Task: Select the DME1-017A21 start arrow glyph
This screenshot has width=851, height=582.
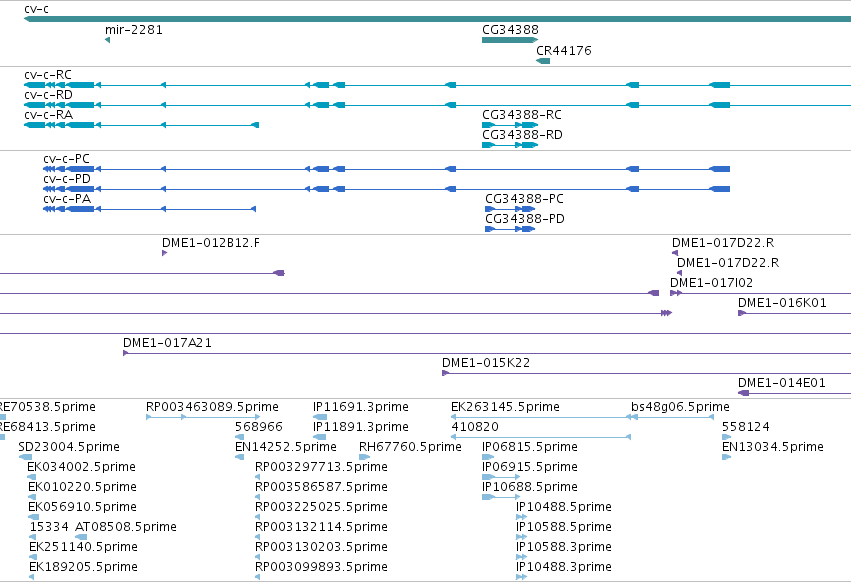Action: click(x=126, y=353)
